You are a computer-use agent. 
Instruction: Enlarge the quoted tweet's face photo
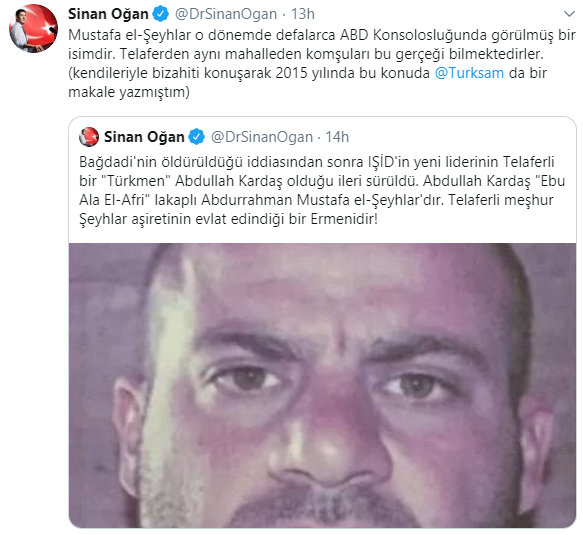[x=322, y=385]
